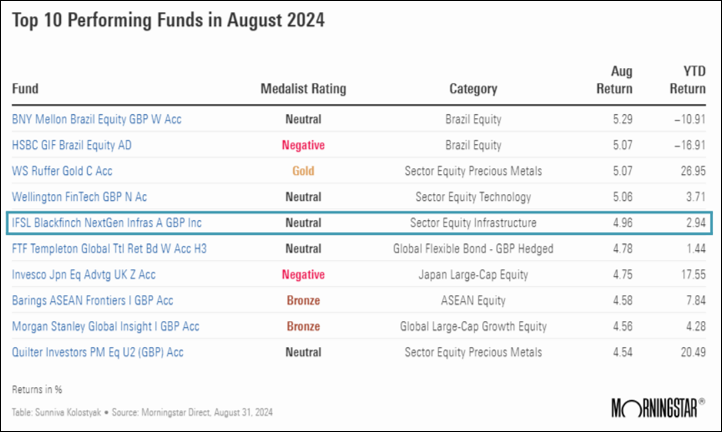Click the Top 10 Performing Funds title
The width and height of the screenshot is (722, 432).
168,20
